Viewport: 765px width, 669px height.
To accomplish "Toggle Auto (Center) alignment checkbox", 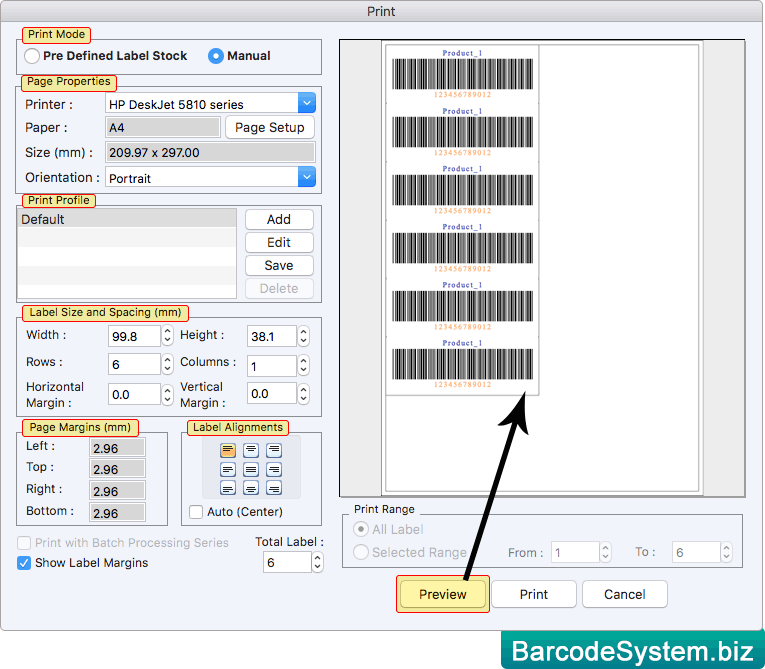I will [196, 512].
